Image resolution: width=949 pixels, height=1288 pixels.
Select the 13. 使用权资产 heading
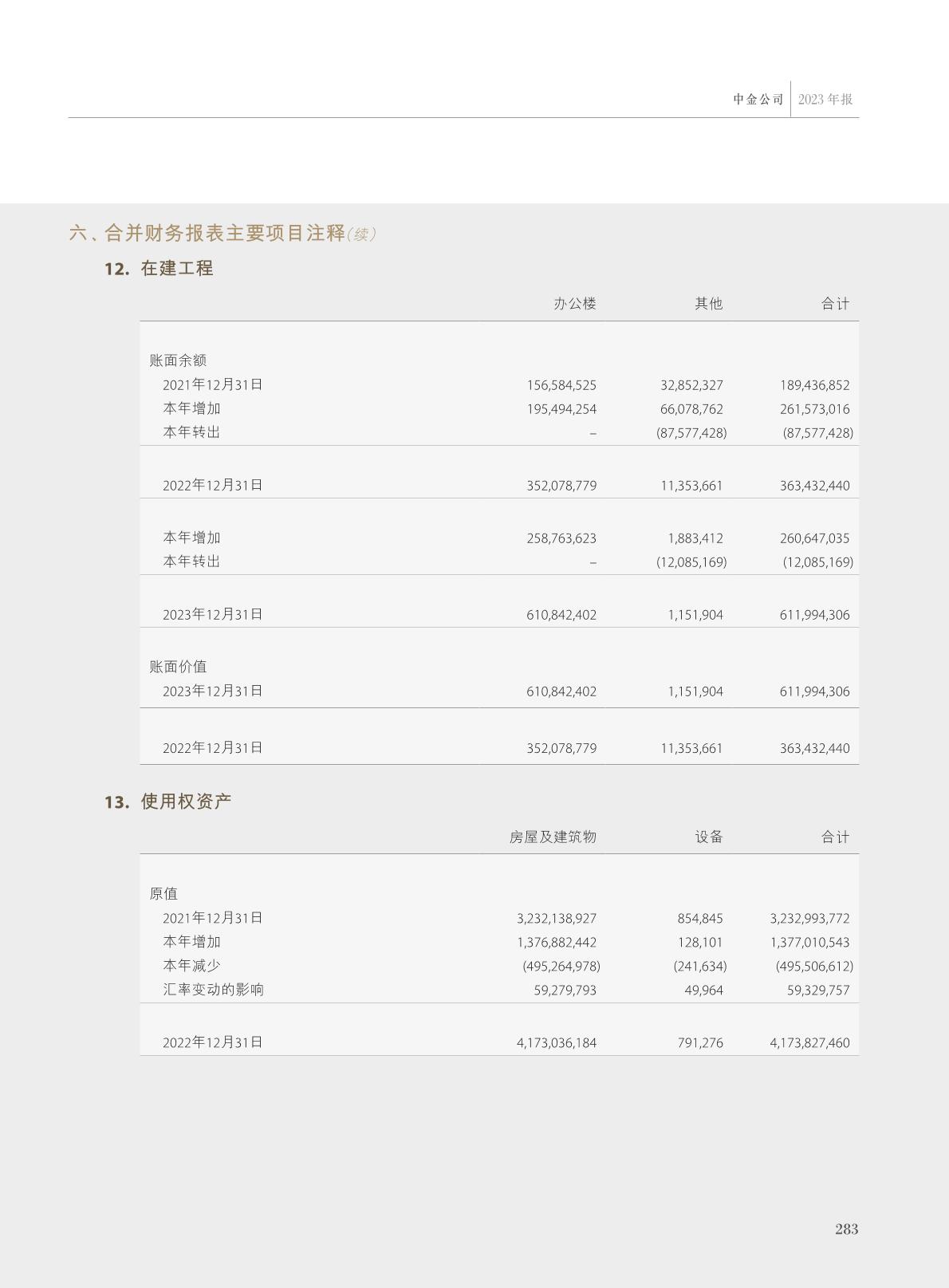coord(167,802)
